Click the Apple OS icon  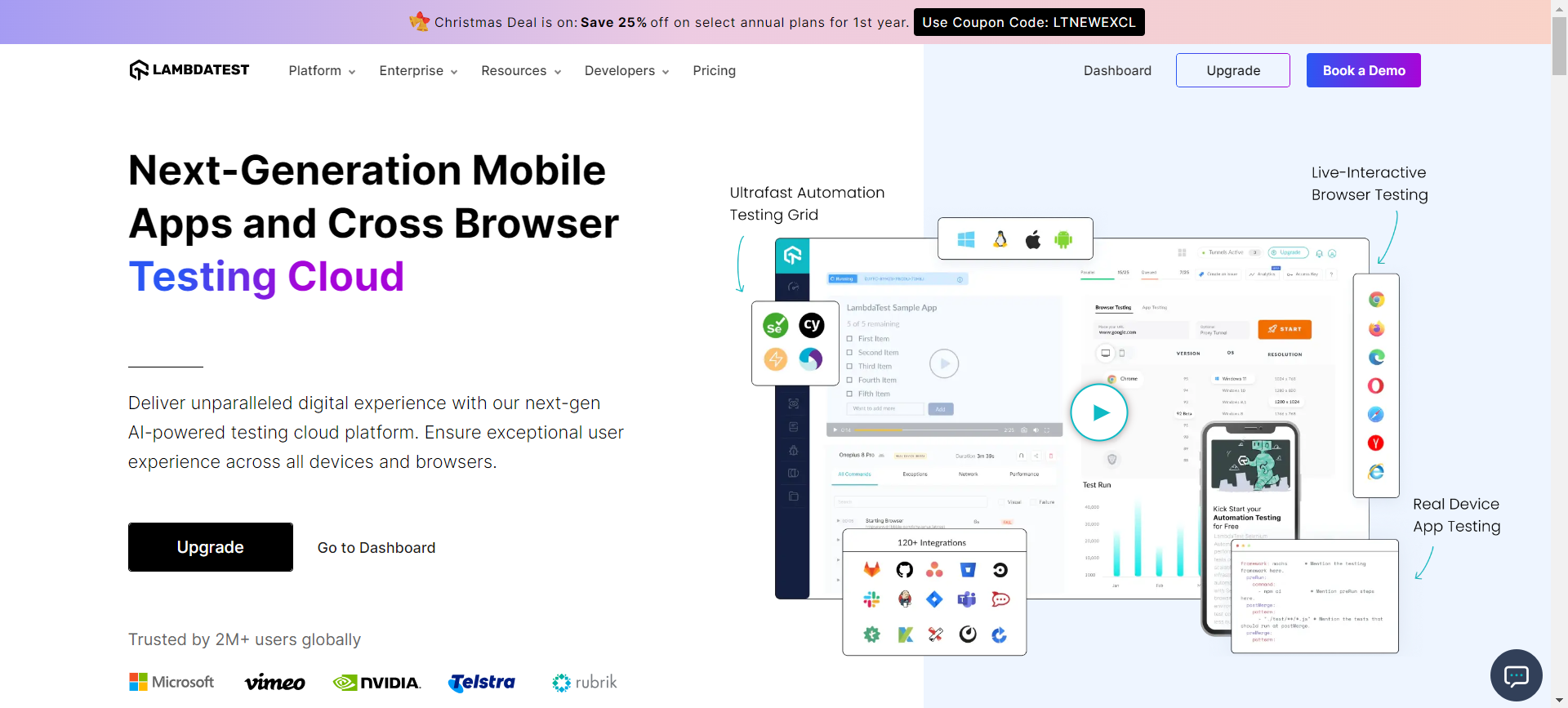[x=1033, y=239]
